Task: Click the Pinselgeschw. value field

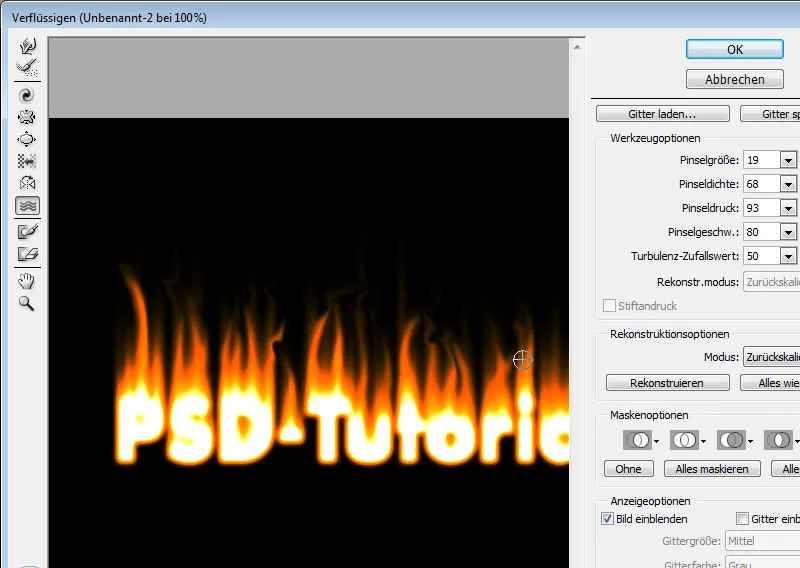Action: click(x=762, y=232)
